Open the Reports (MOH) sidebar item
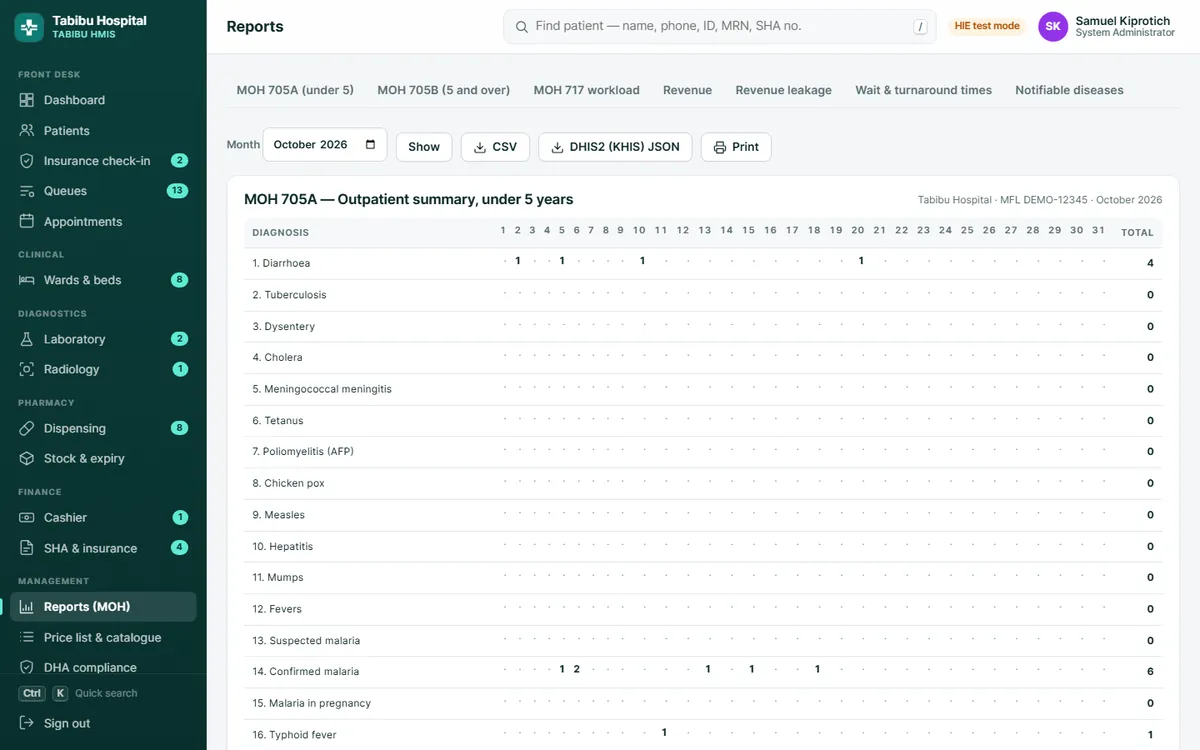This screenshot has height=750, width=1200. (103, 607)
